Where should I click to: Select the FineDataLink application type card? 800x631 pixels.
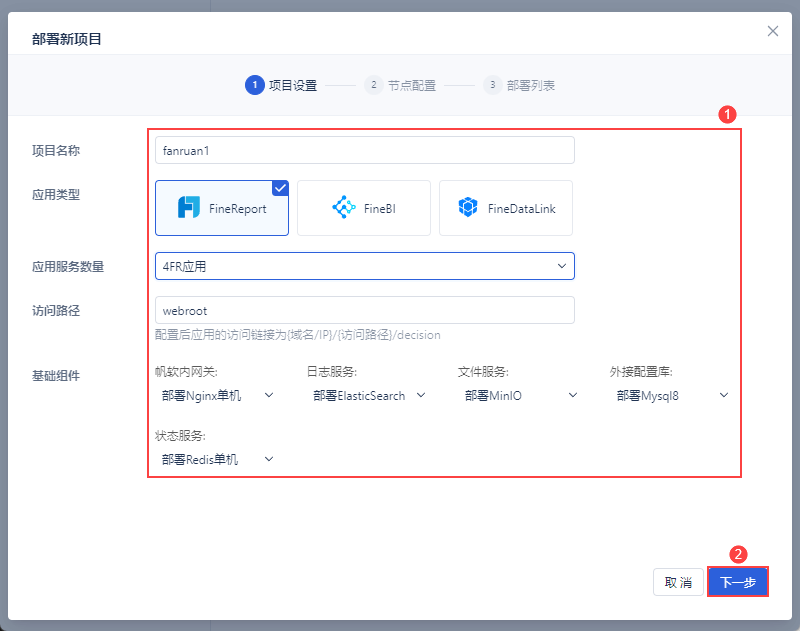click(x=506, y=208)
